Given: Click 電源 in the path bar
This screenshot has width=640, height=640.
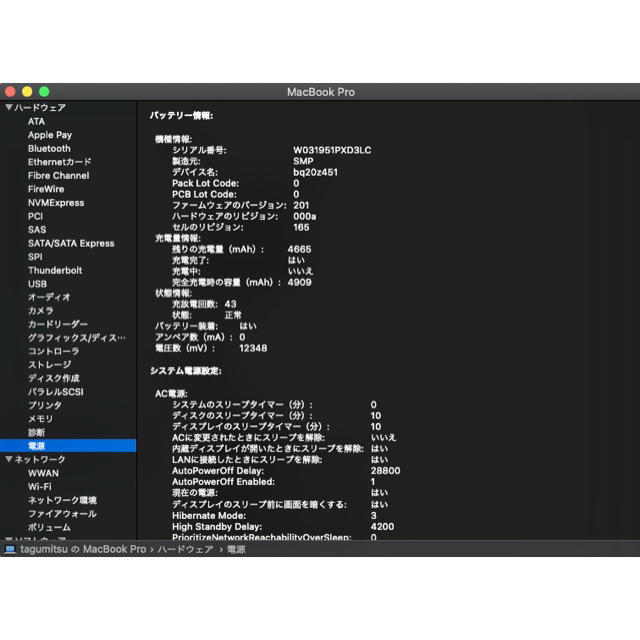Looking at the screenshot, I should coord(236,549).
